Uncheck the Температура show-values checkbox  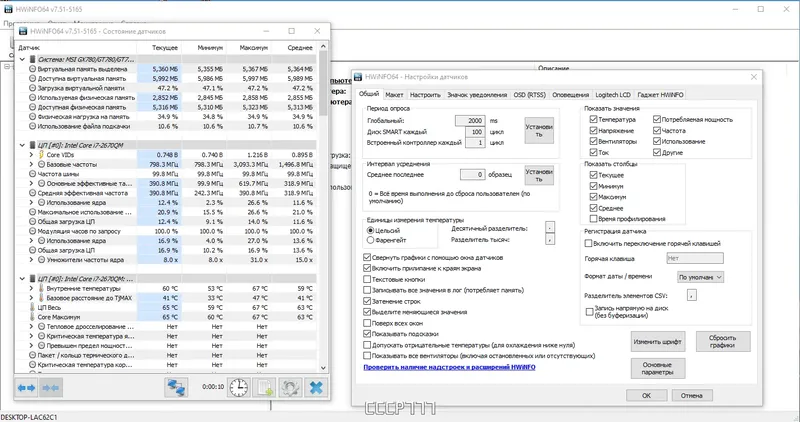pos(593,119)
